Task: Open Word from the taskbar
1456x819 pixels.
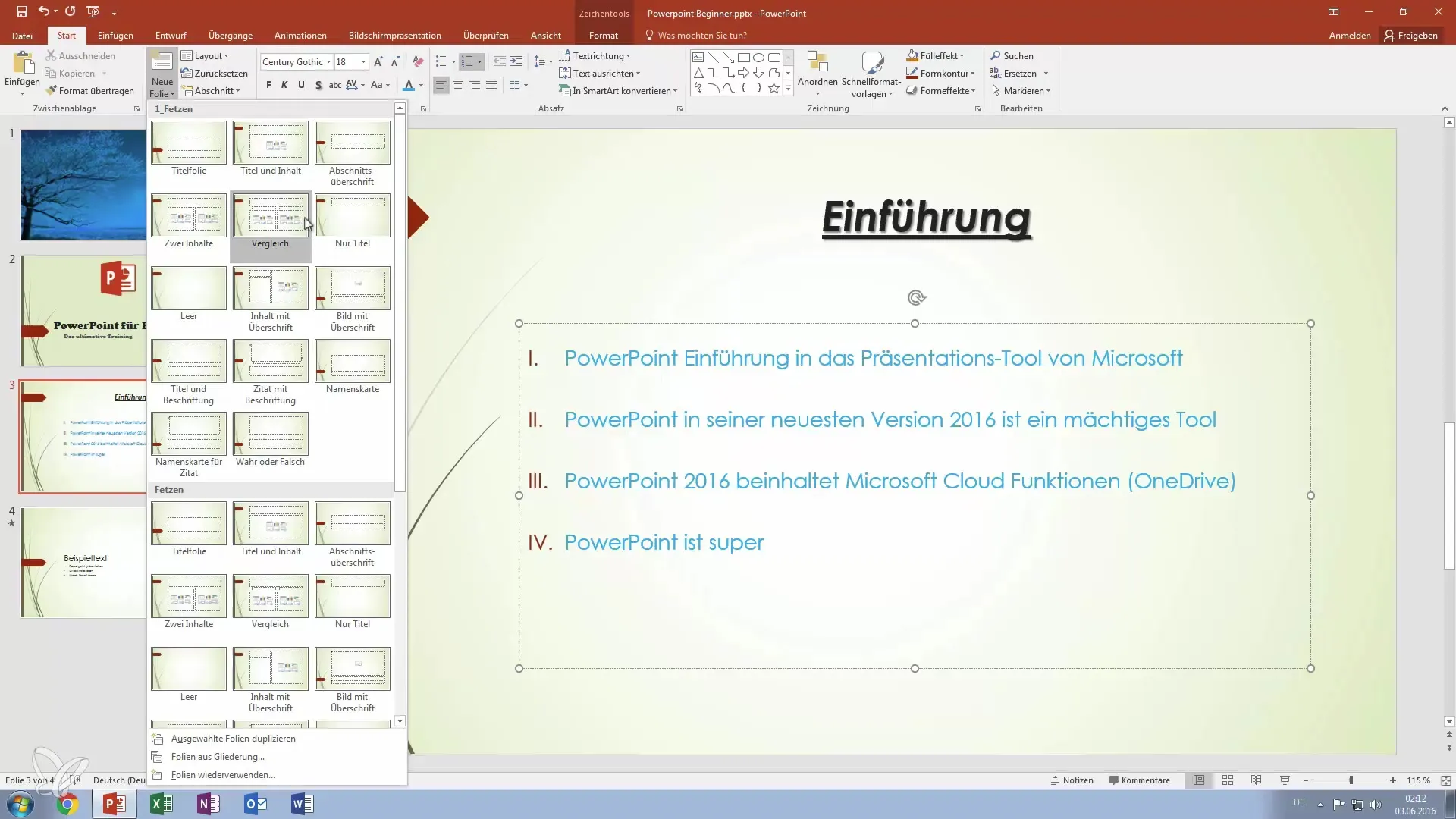Action: [303, 804]
